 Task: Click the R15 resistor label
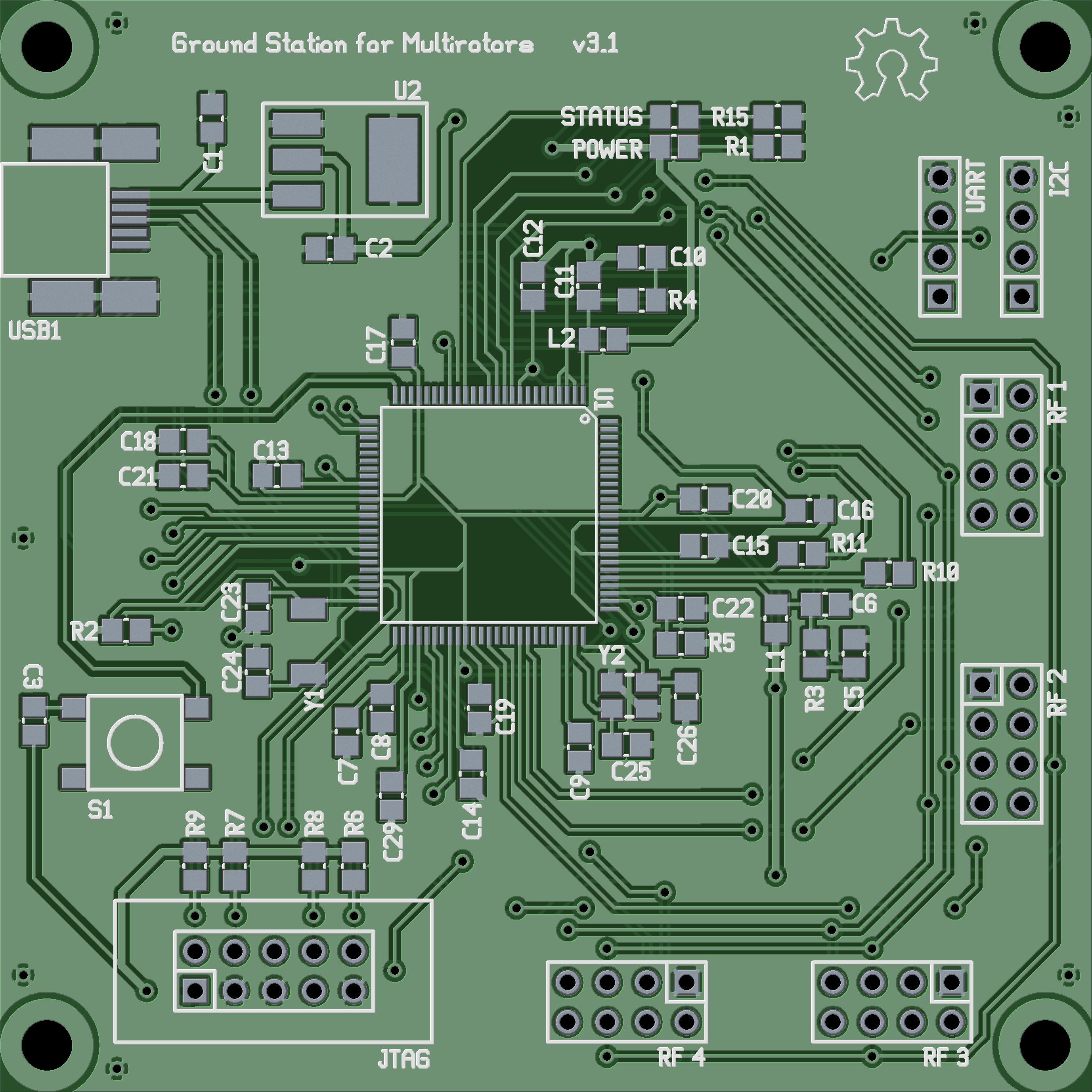730,118
